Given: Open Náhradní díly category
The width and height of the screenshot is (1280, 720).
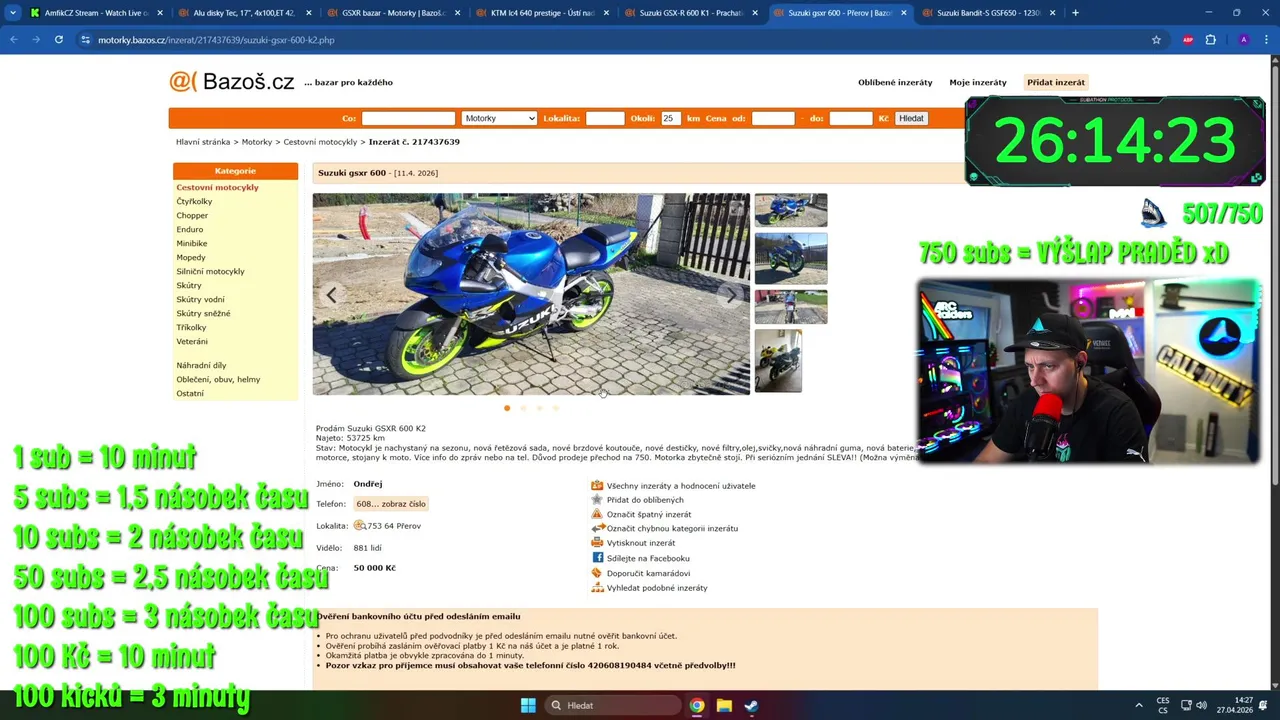Looking at the screenshot, I should point(201,365).
